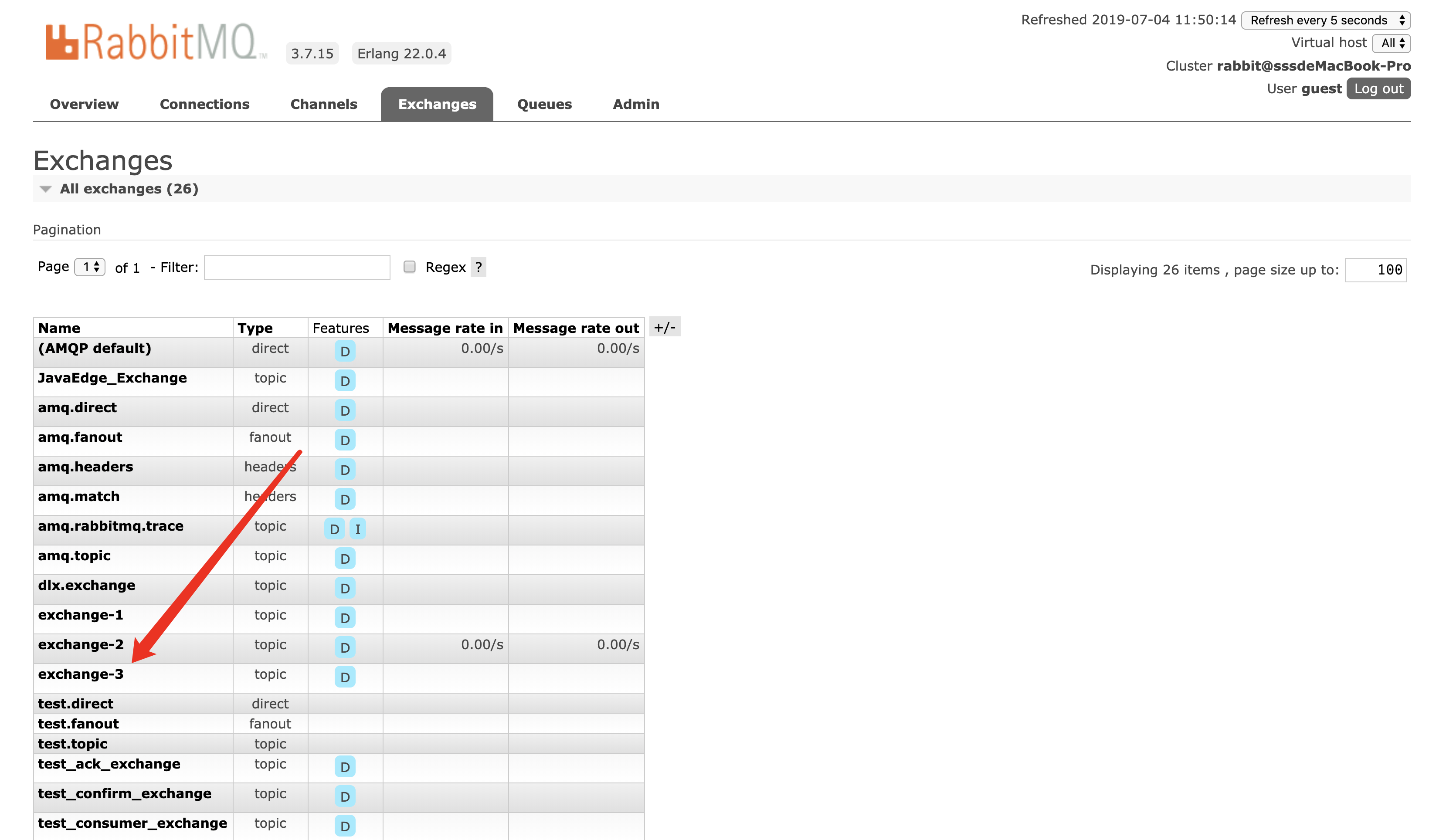The width and height of the screenshot is (1446, 840).
Task: Click the D badge for JavaEdge_Exchange
Action: (x=345, y=381)
